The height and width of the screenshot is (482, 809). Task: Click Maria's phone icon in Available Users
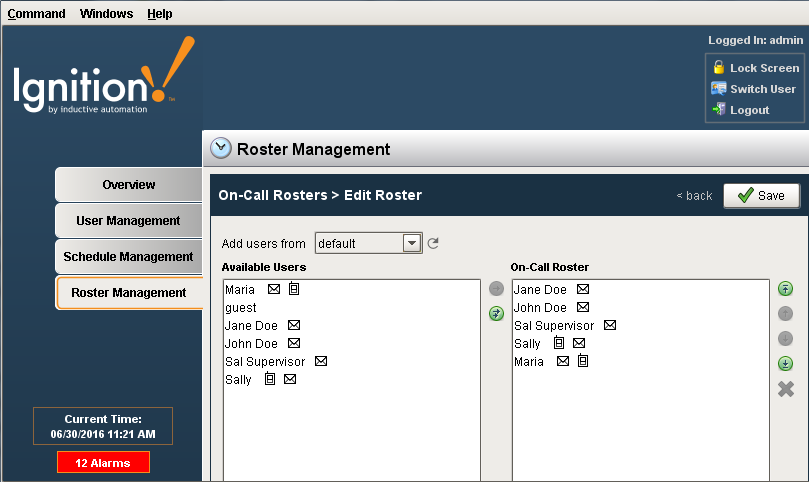pos(294,288)
